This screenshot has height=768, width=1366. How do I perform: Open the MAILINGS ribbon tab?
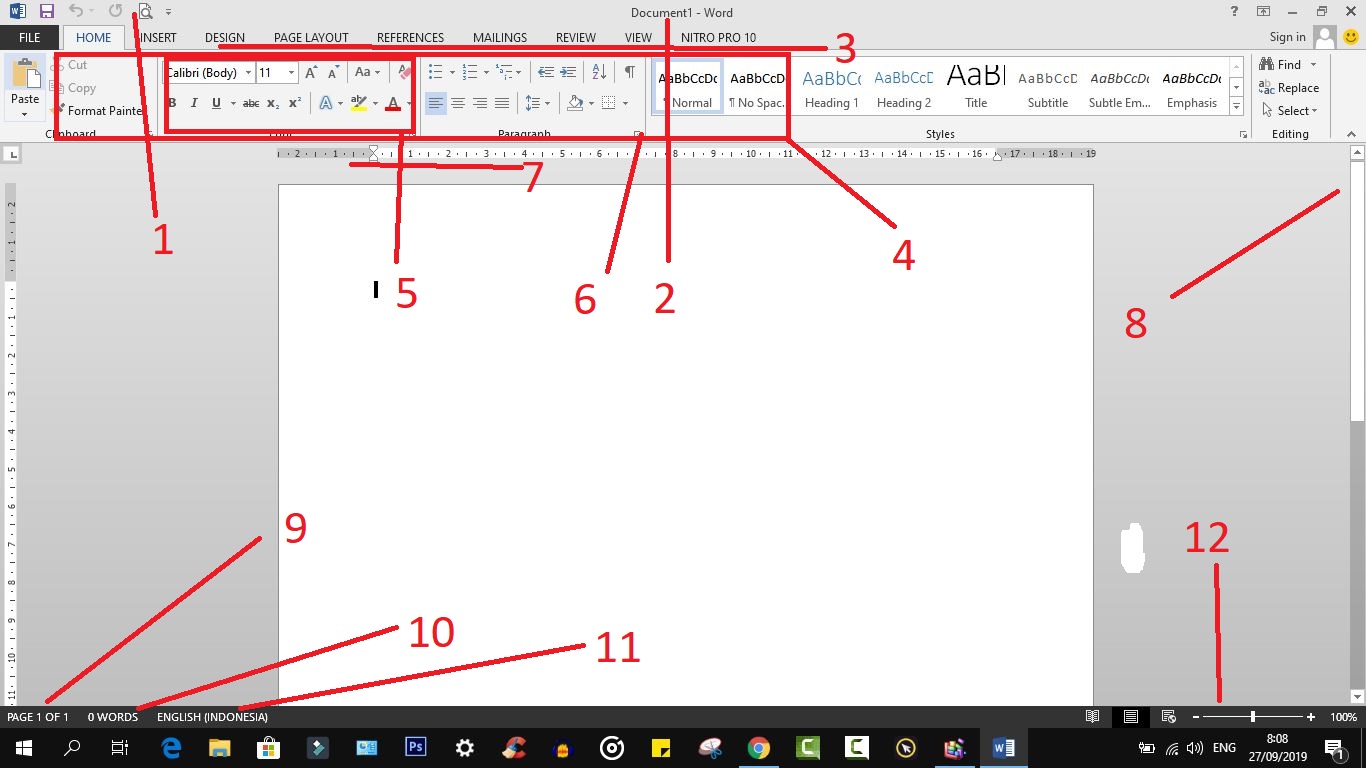499,37
